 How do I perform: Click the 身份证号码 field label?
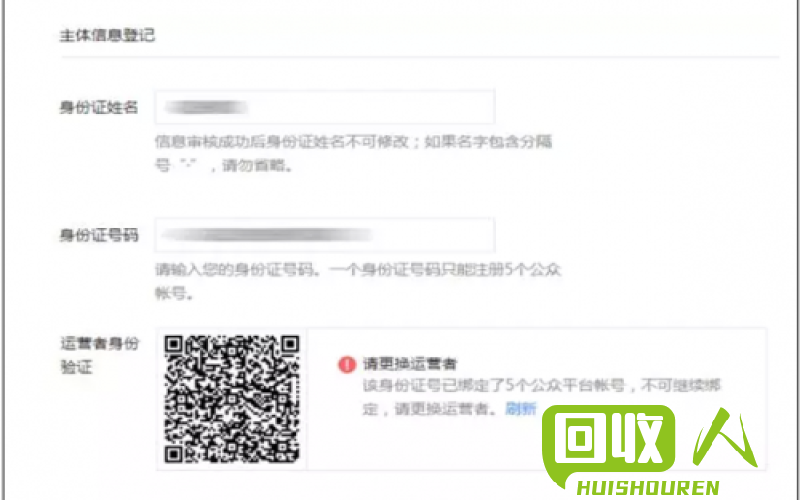(99, 235)
